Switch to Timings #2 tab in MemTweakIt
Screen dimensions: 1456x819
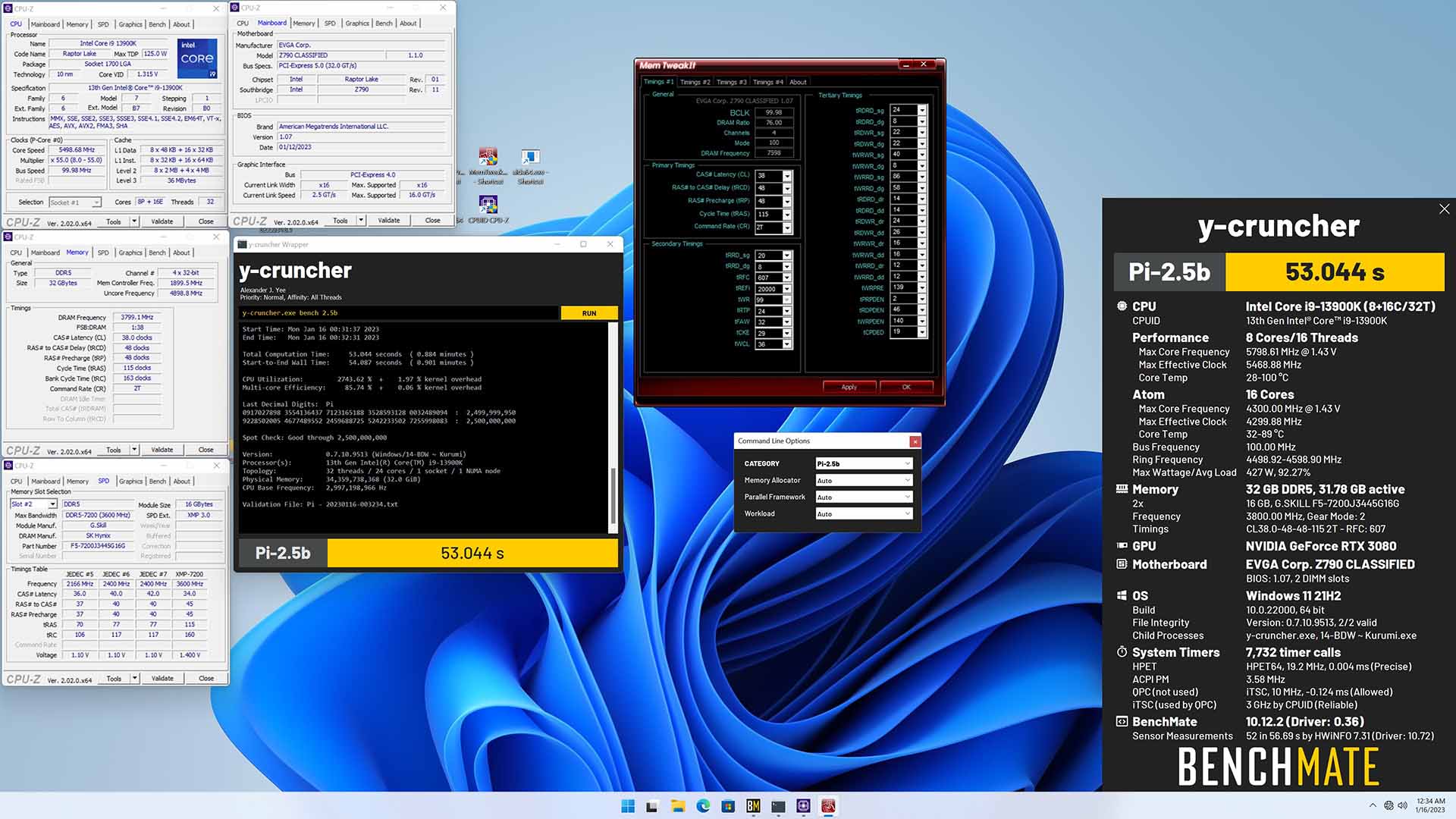[x=695, y=82]
